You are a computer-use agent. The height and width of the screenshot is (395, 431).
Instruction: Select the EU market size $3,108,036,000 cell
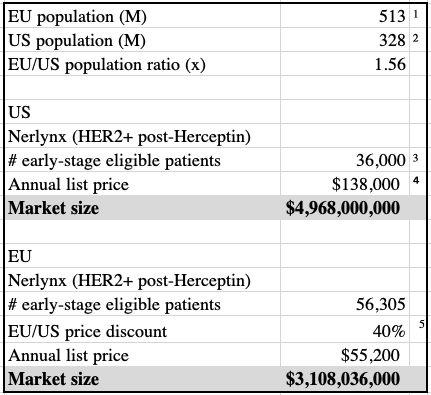345,379
